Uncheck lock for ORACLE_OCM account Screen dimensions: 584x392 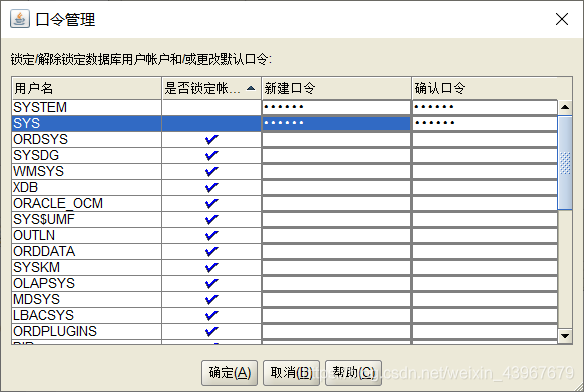click(212, 203)
